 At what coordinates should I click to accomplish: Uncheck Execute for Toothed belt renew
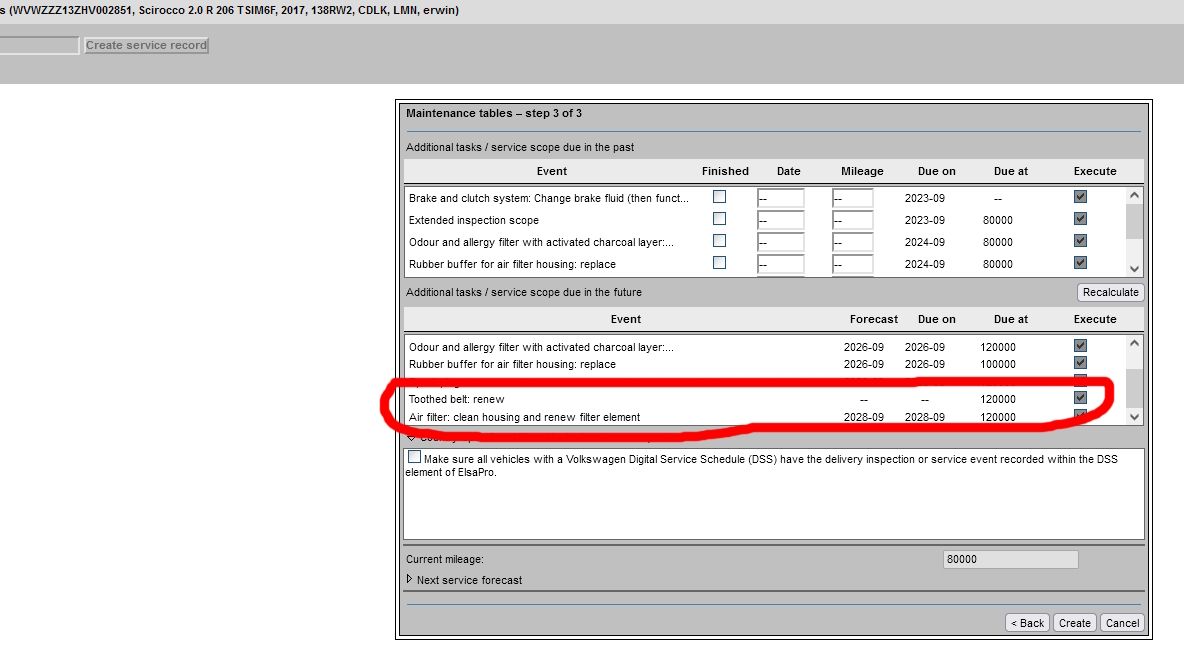pyautogui.click(x=1080, y=398)
